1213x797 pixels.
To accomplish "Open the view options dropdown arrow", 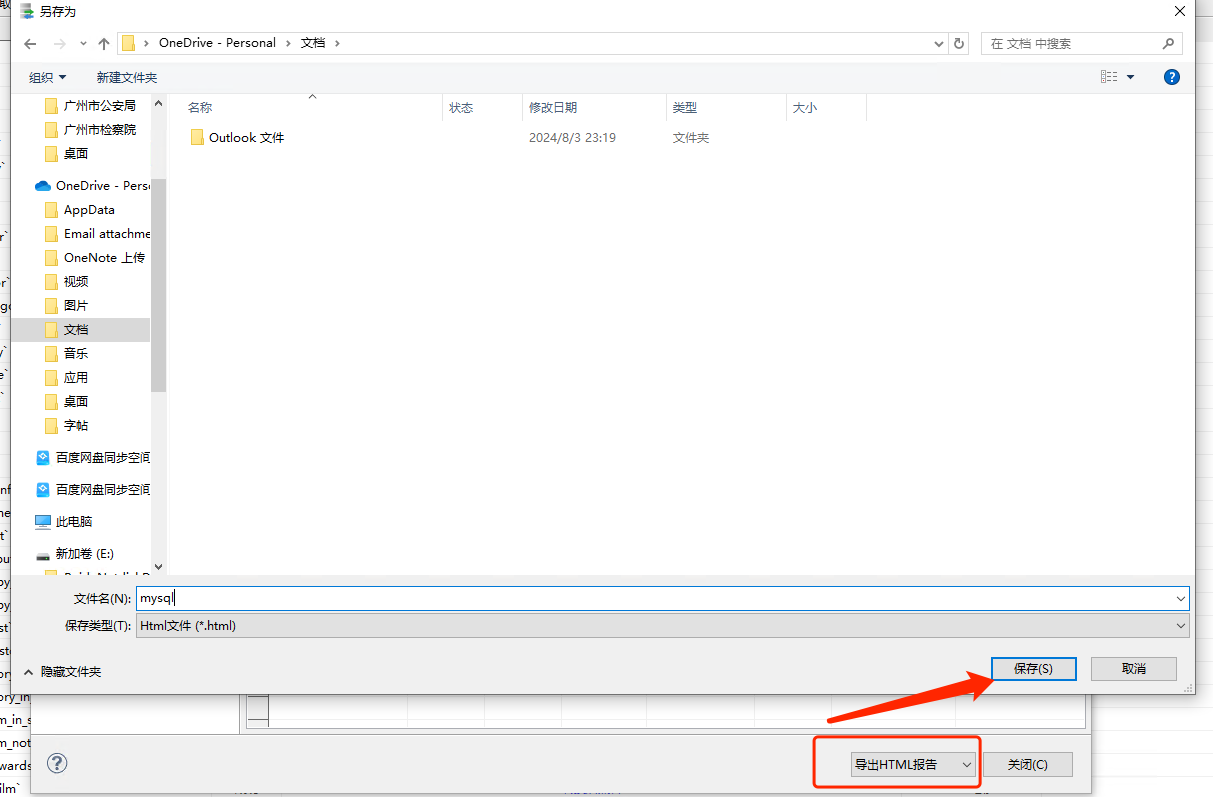I will (x=1131, y=77).
